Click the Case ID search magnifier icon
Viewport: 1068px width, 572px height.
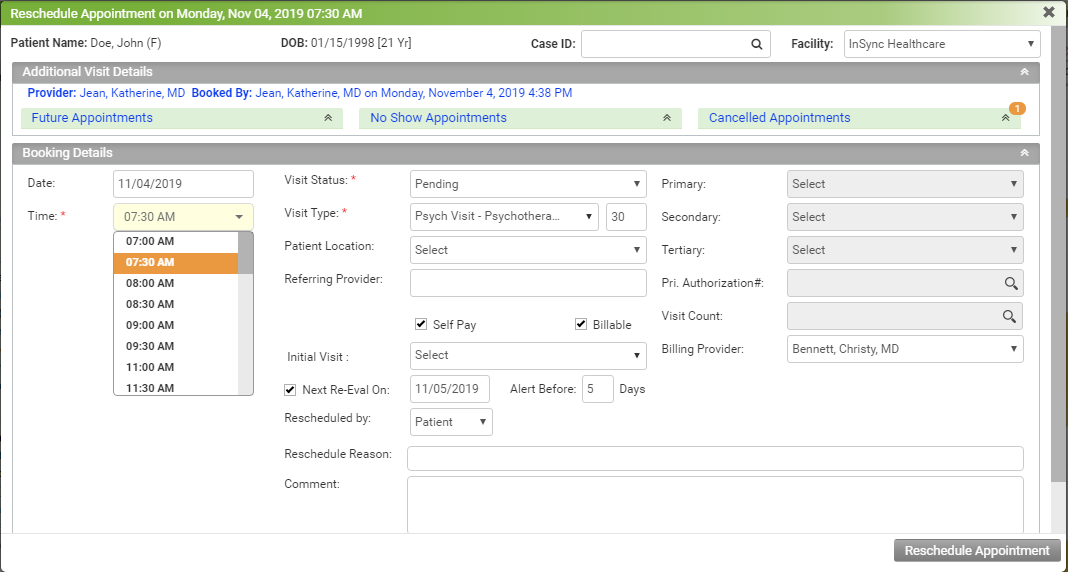click(x=757, y=44)
